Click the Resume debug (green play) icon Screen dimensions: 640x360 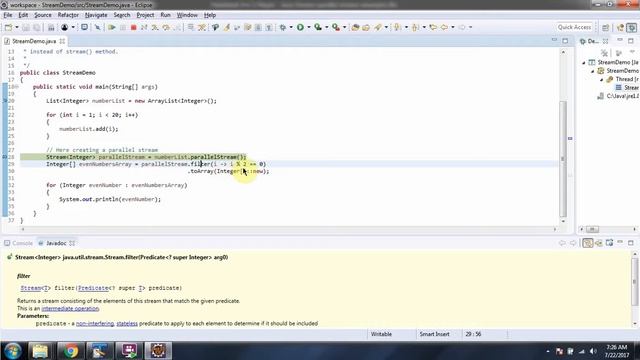tap(111, 27)
